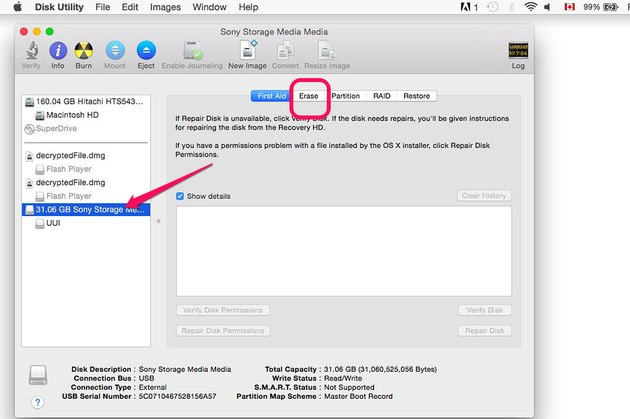Click the Verify toolbar icon
The width and height of the screenshot is (630, 419).
(x=31, y=51)
